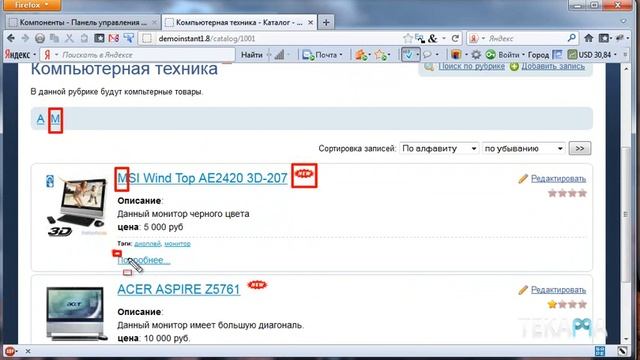640x360 pixels.
Task: Click the copy icon in navigation toolbar
Action: pyautogui.click(x=54, y=38)
